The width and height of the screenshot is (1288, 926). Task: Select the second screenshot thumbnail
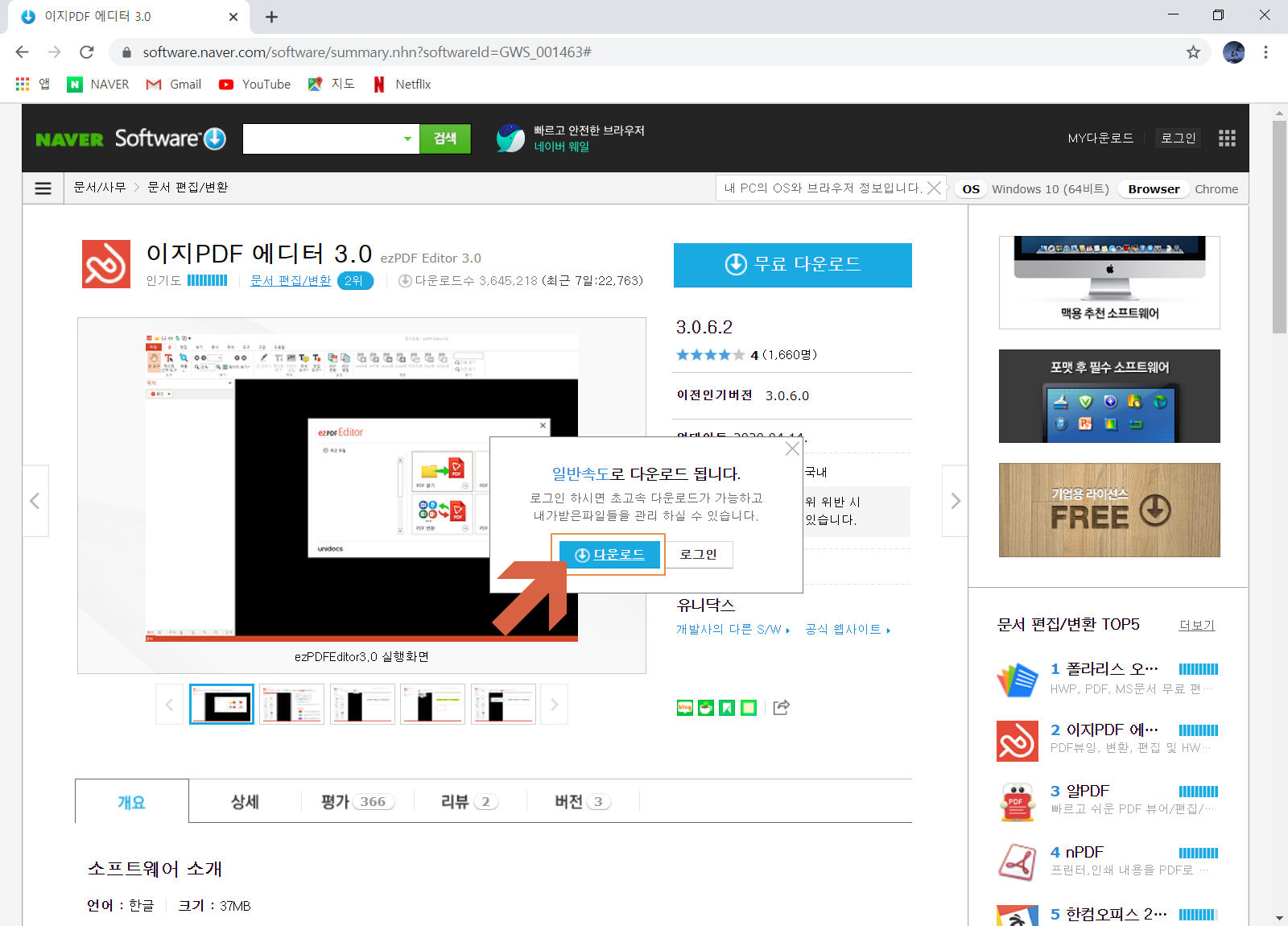(291, 705)
